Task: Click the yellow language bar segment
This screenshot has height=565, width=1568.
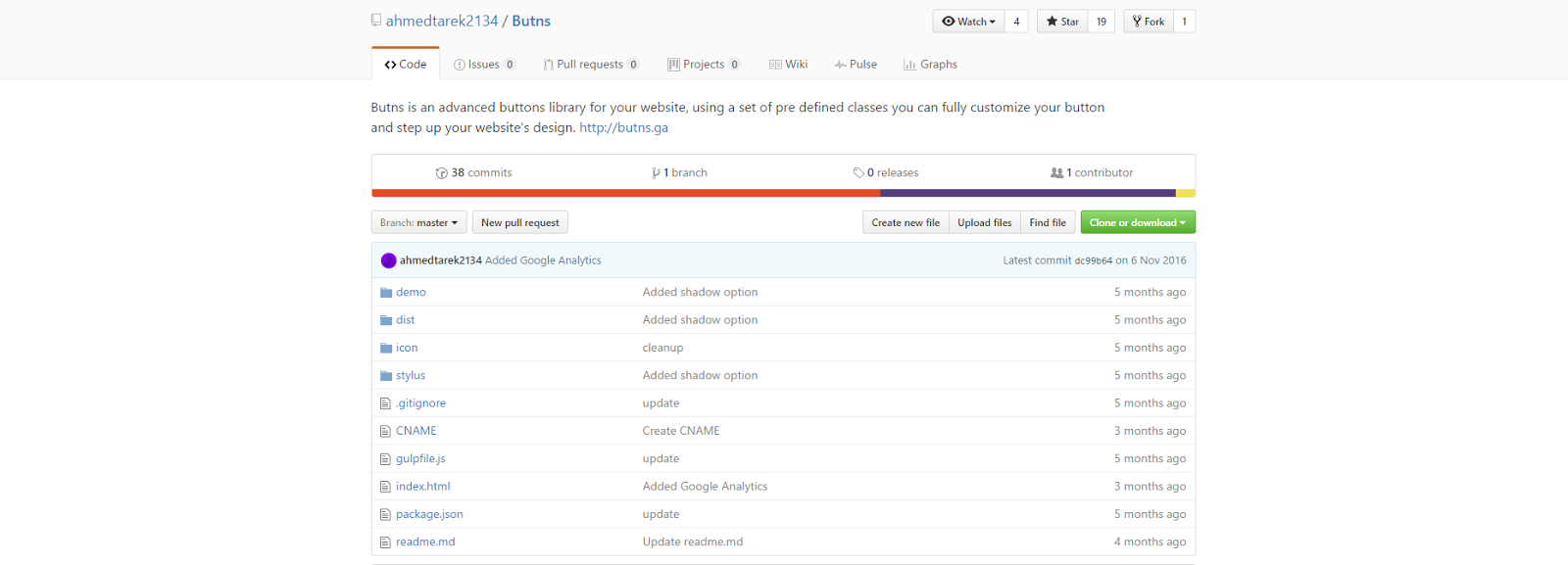Action: point(1186,193)
